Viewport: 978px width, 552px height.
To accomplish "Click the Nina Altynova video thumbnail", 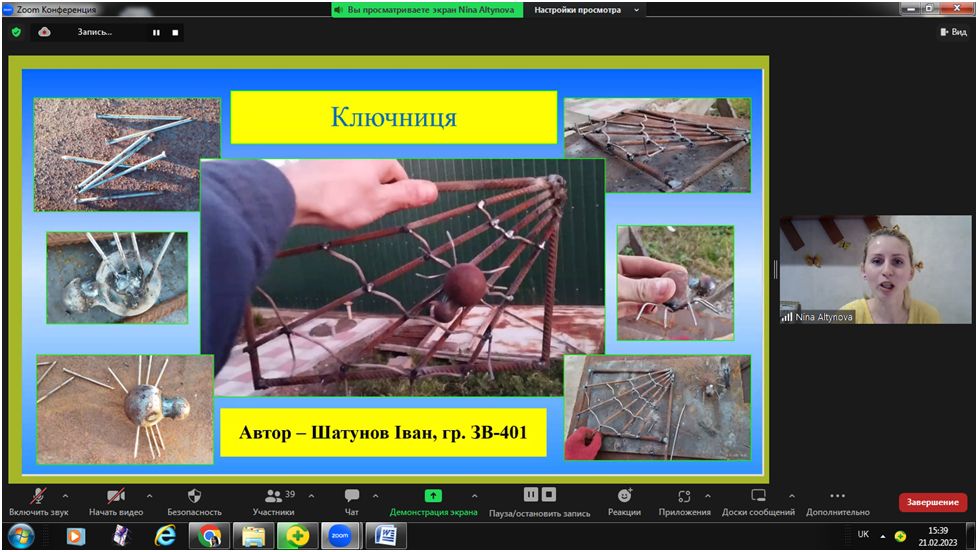I will [x=875, y=269].
